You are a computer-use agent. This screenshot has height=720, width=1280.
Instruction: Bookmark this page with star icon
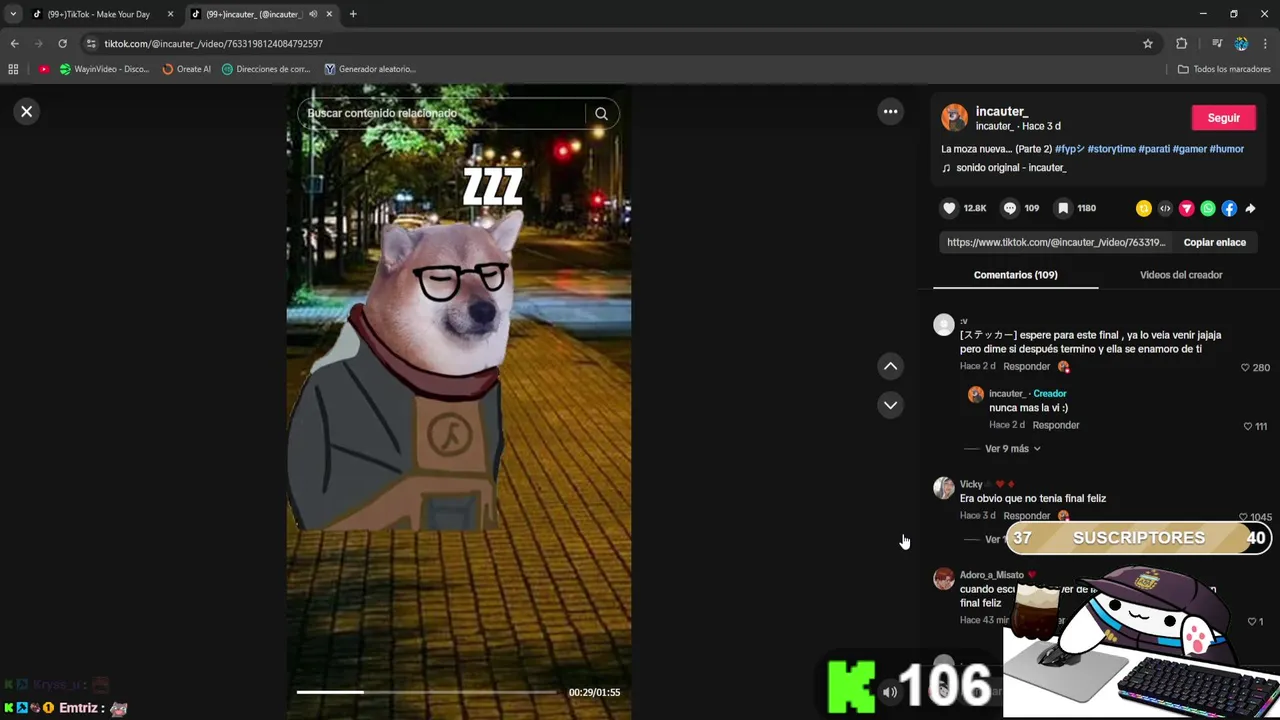tap(1148, 44)
